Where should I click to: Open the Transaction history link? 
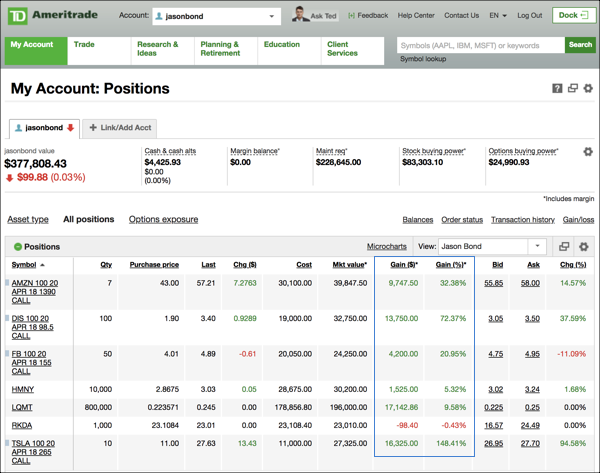(x=522, y=220)
